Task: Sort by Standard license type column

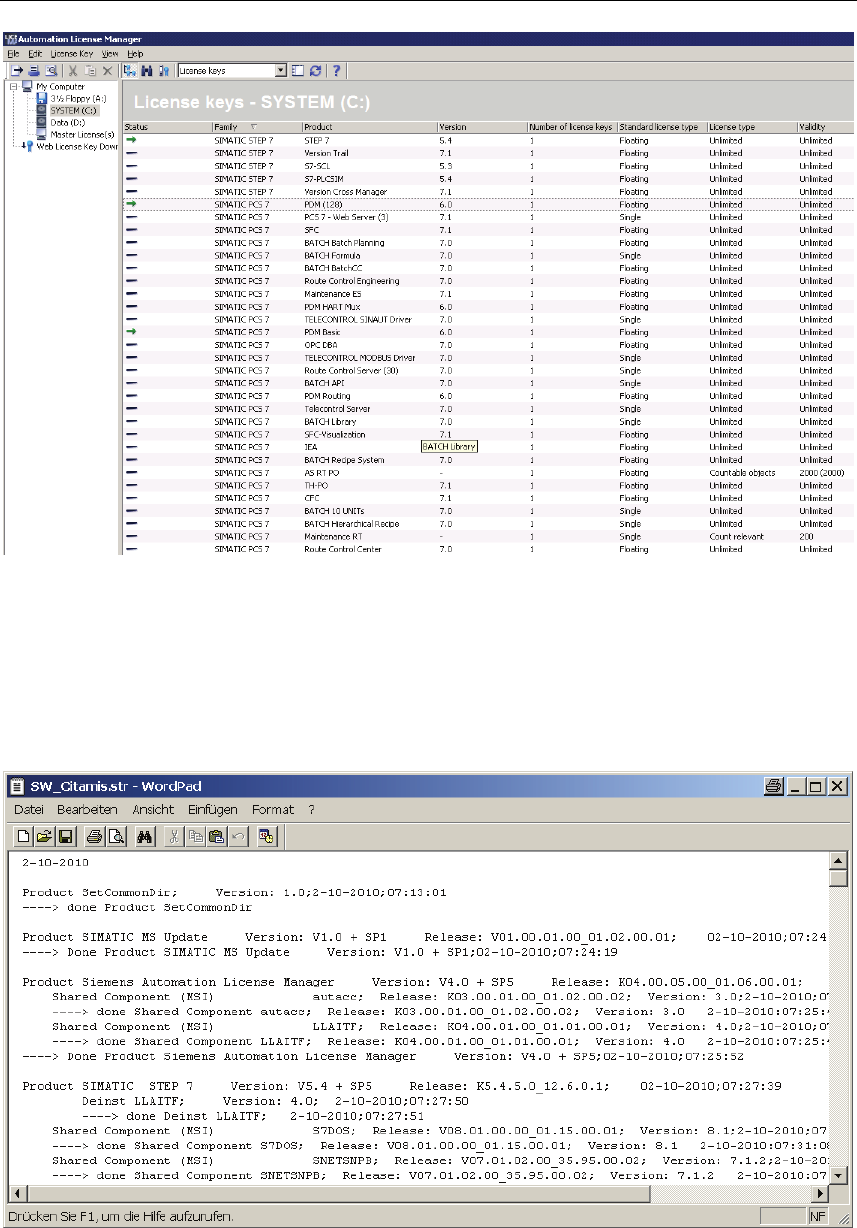Action: point(662,127)
